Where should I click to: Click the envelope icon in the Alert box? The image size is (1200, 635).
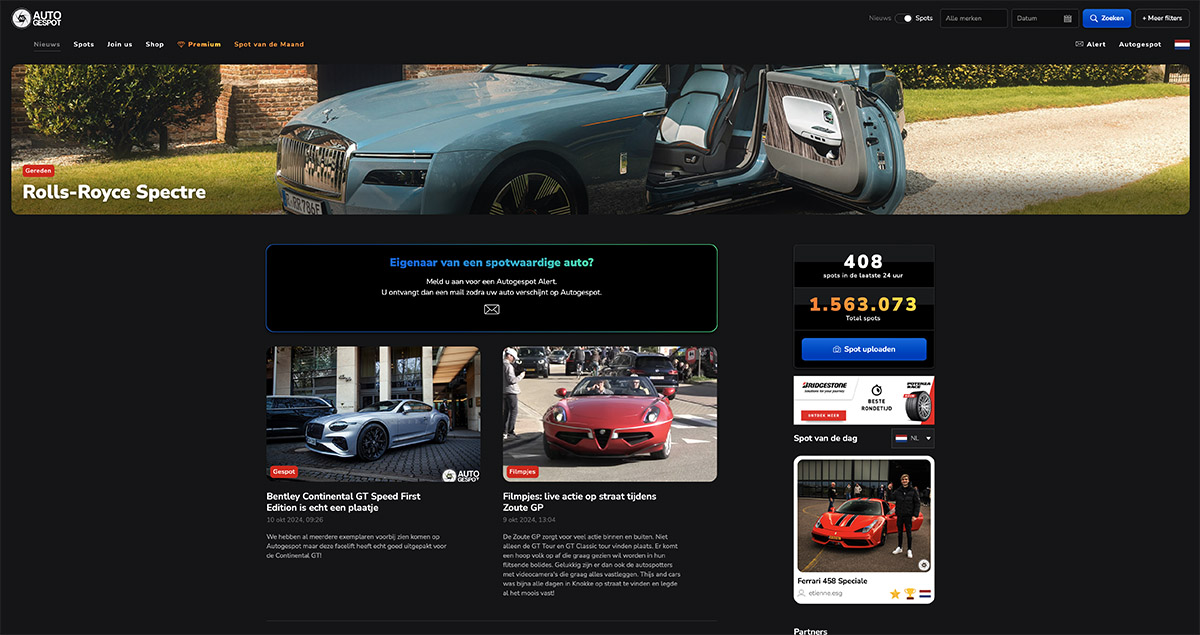pyautogui.click(x=491, y=310)
